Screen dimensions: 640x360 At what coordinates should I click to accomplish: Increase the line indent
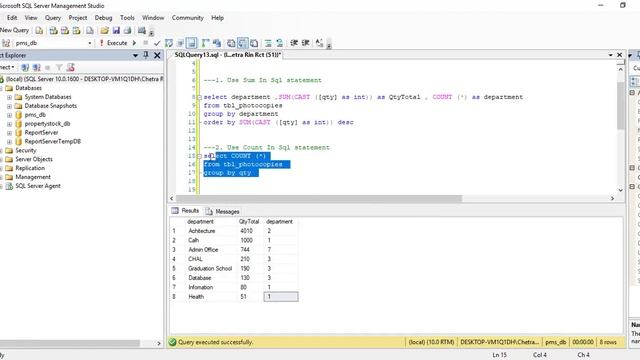(x=305, y=43)
